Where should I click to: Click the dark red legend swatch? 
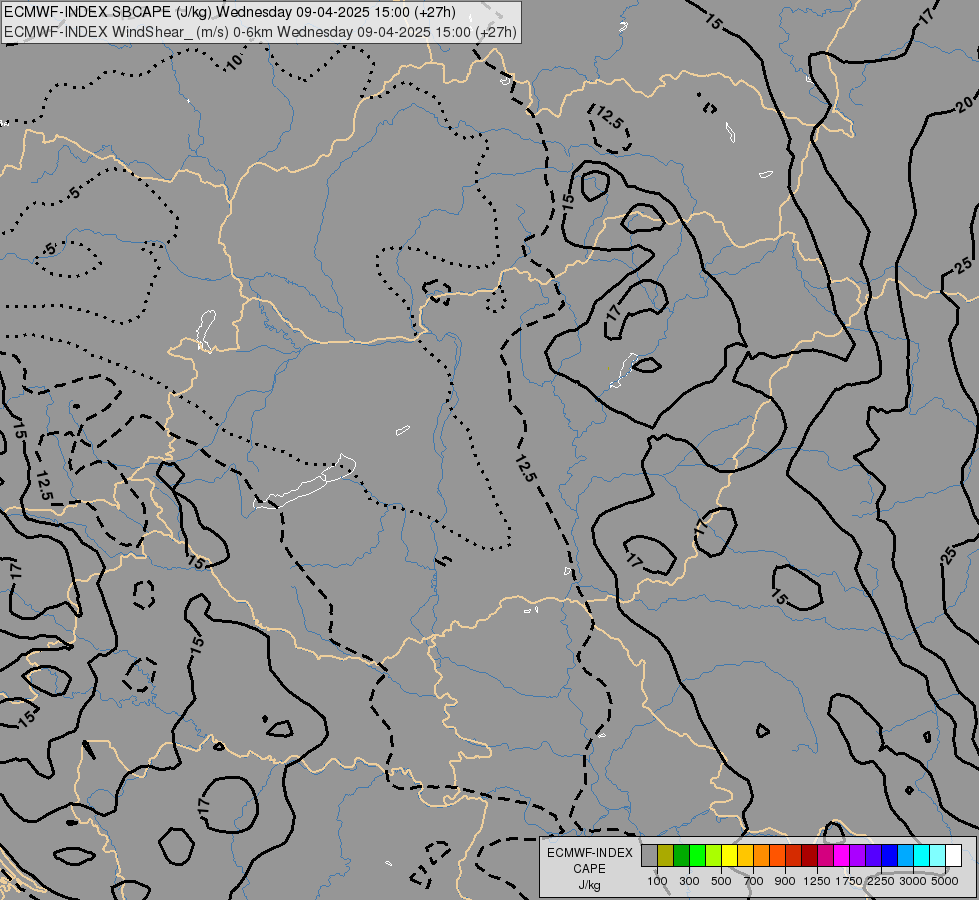[x=809, y=856]
